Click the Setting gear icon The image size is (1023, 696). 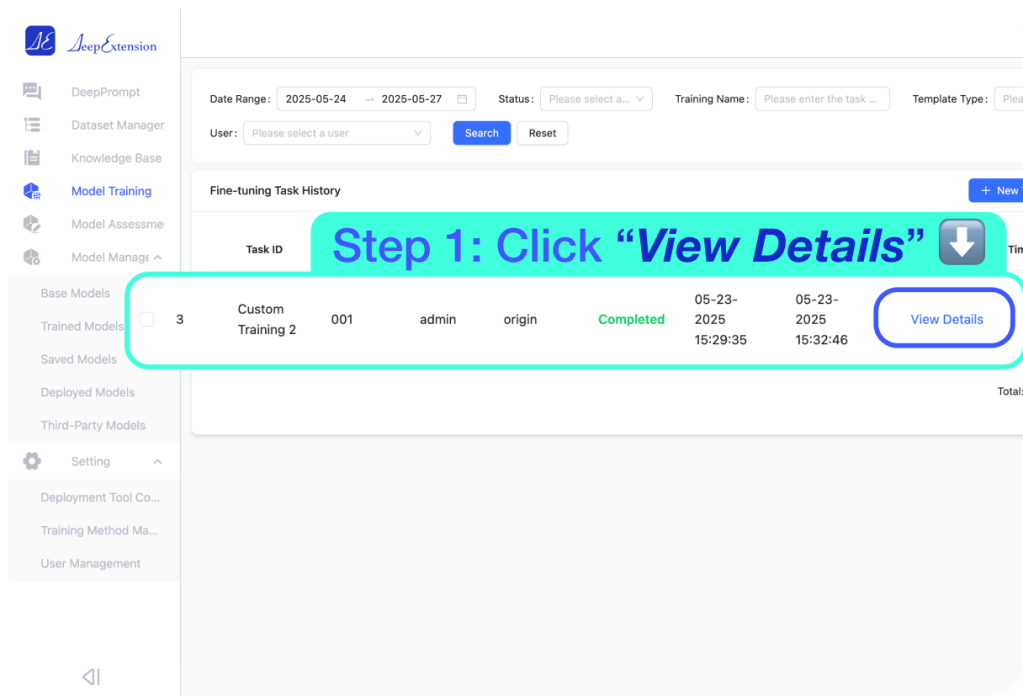click(32, 461)
